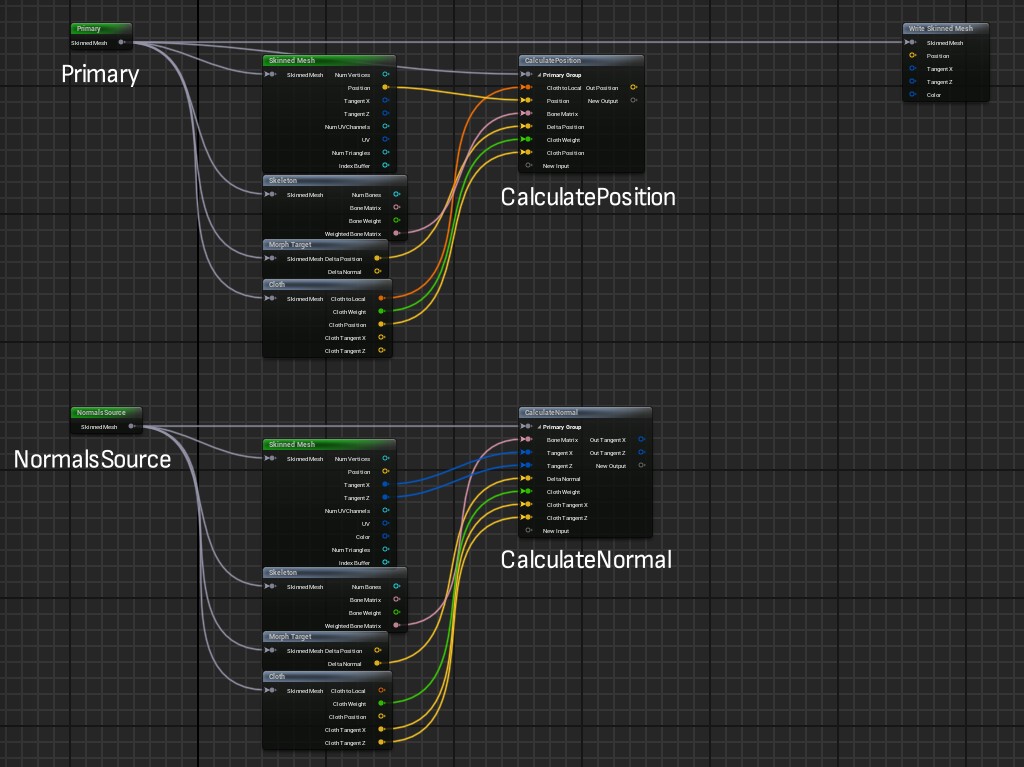The image size is (1024, 767).
Task: Click the Cloth to Local input pin on CalculatePosition
Action: (x=526, y=88)
